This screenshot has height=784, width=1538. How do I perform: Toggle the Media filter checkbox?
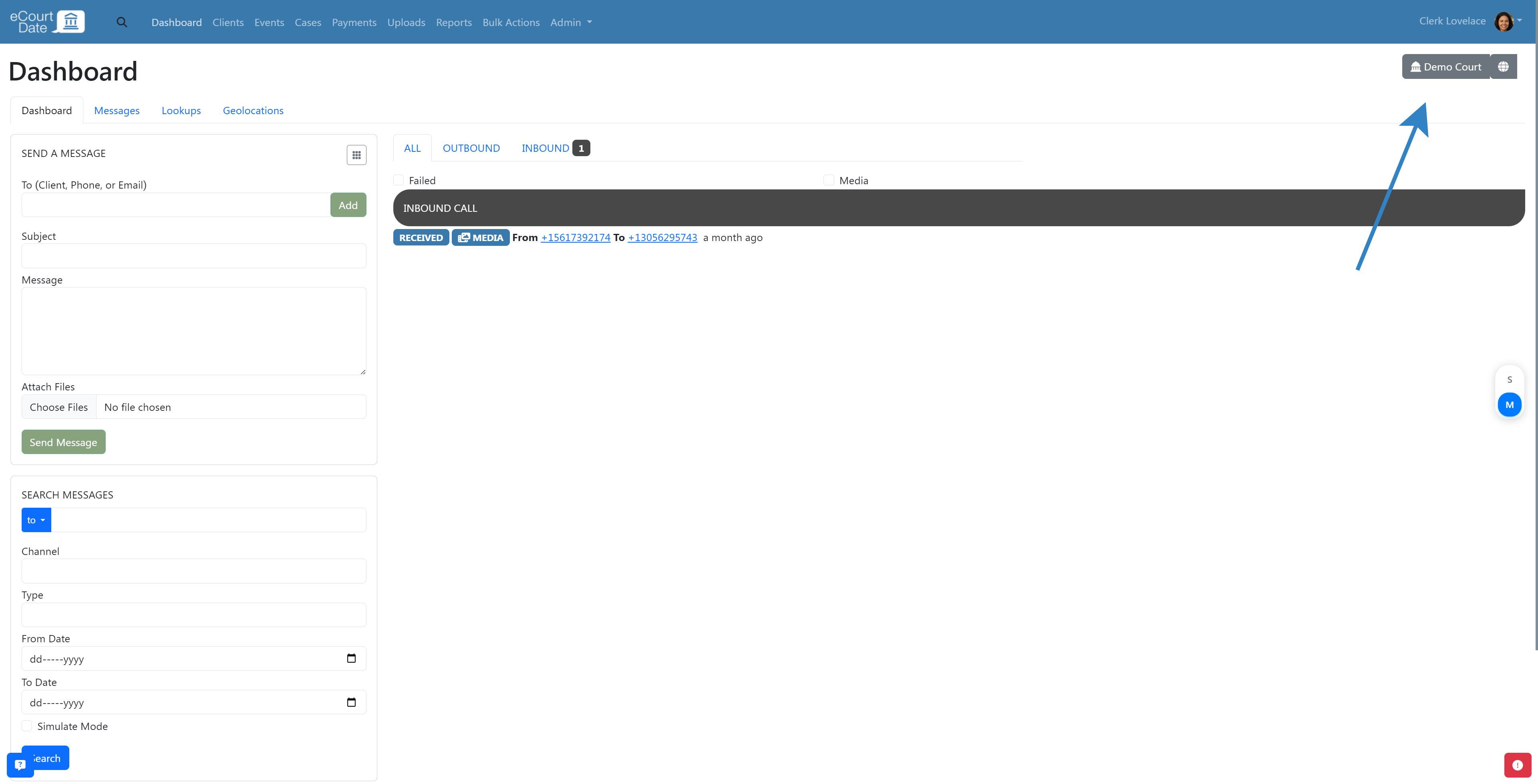coord(829,180)
